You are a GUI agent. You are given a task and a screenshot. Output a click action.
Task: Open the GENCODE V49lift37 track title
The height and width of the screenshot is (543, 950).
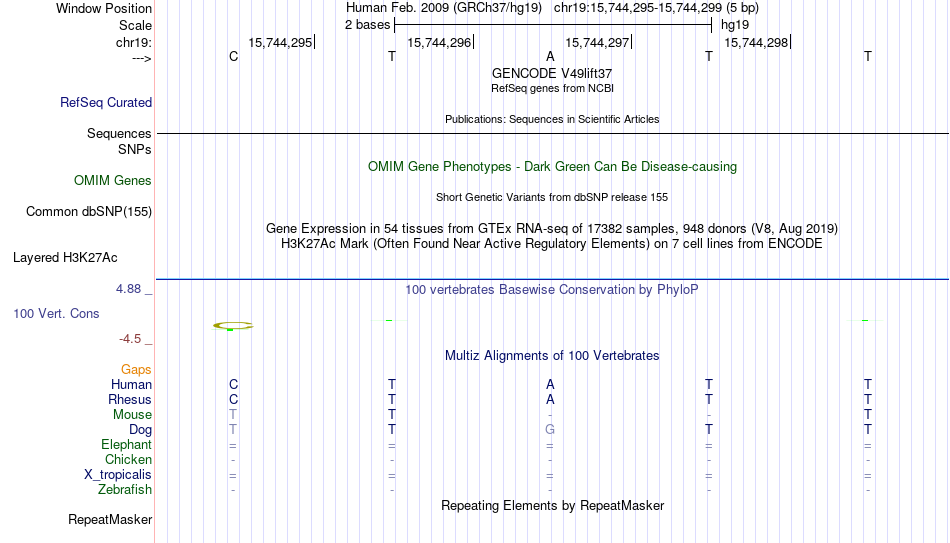click(x=552, y=73)
